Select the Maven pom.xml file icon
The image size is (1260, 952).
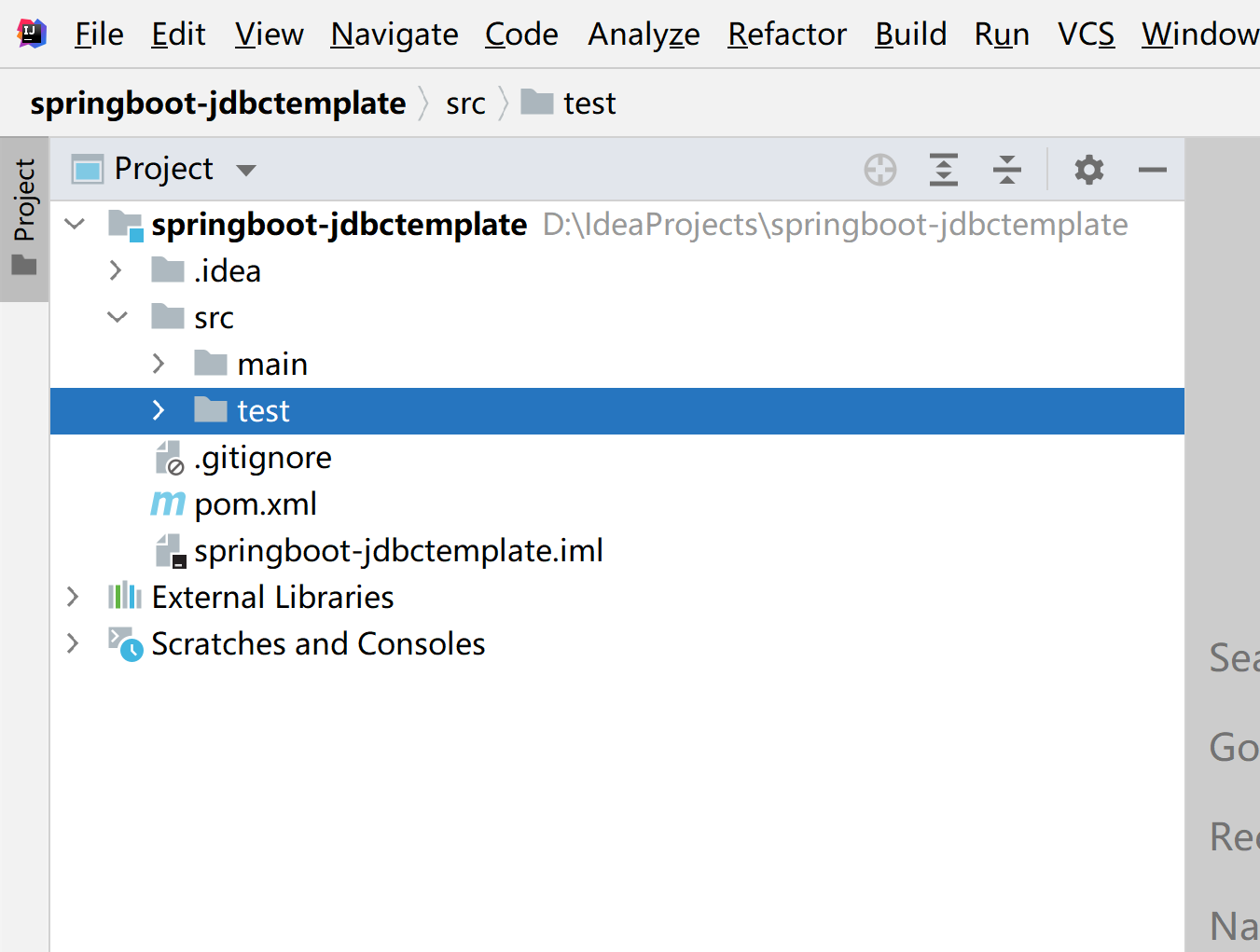tap(167, 504)
